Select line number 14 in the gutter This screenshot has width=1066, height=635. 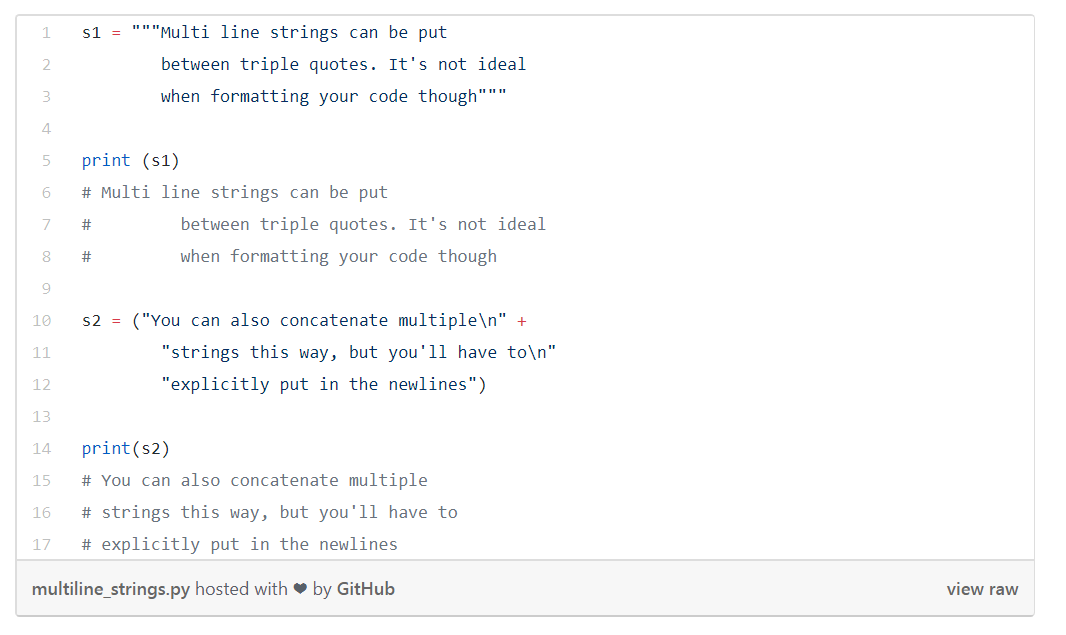42,448
